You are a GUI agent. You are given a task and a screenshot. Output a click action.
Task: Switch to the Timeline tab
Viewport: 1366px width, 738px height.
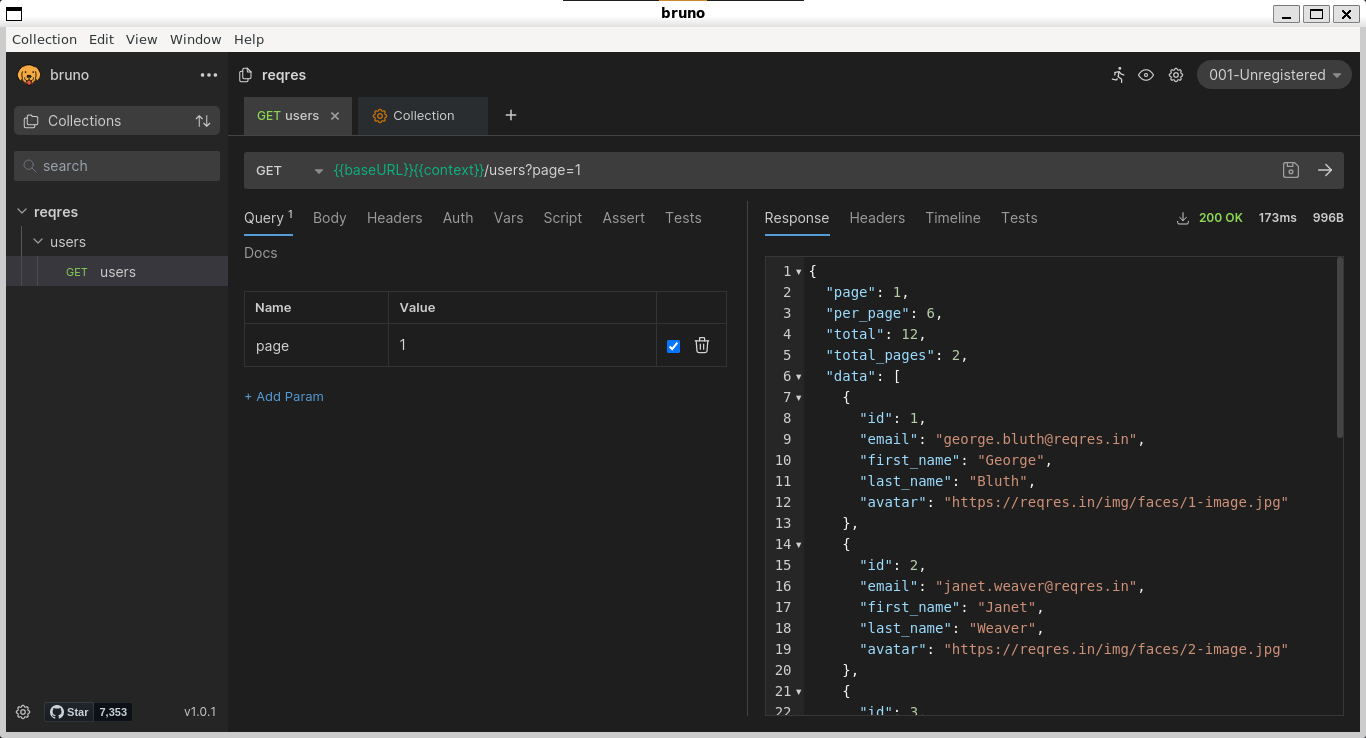pos(952,217)
